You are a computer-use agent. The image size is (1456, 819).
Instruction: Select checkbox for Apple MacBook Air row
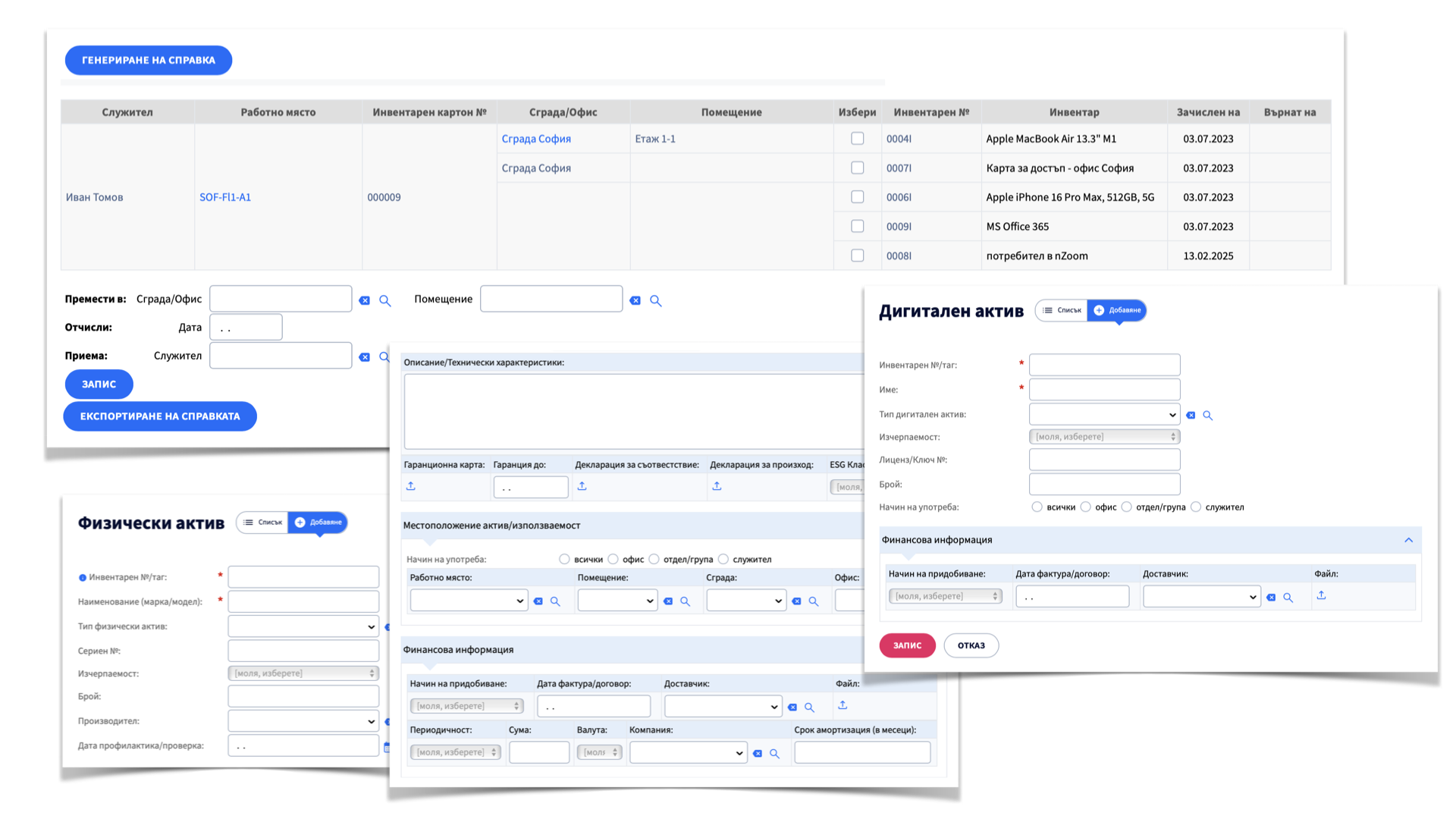point(858,139)
